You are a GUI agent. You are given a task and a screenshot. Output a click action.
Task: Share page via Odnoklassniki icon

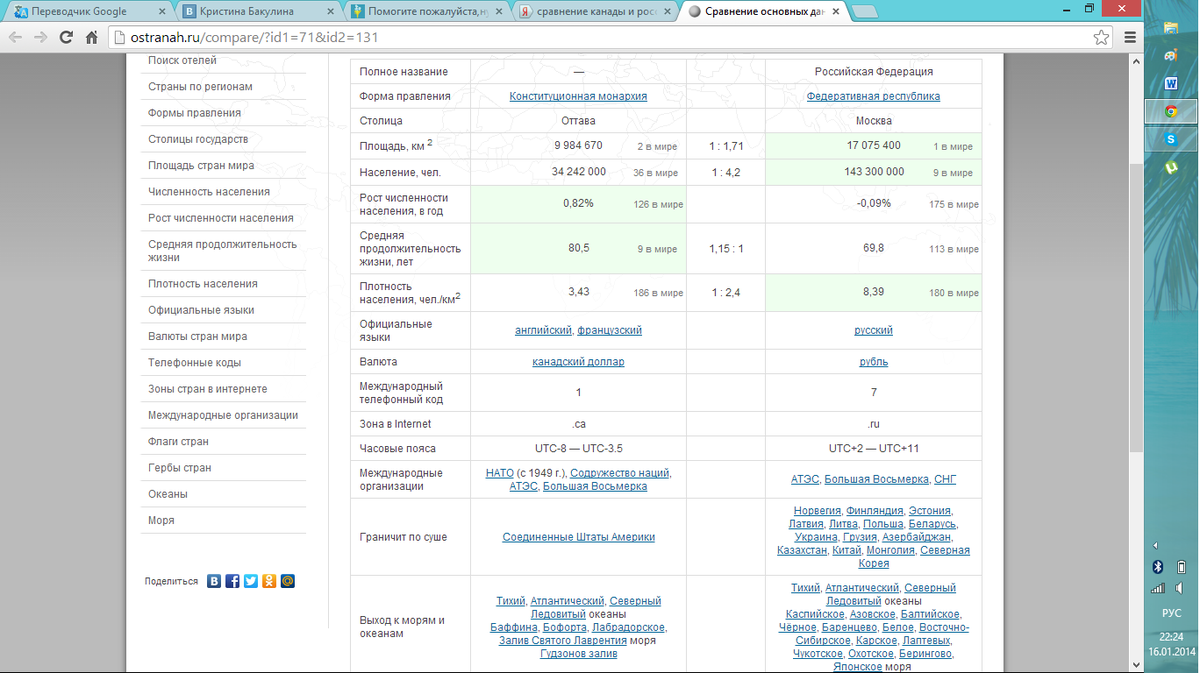click(269, 581)
